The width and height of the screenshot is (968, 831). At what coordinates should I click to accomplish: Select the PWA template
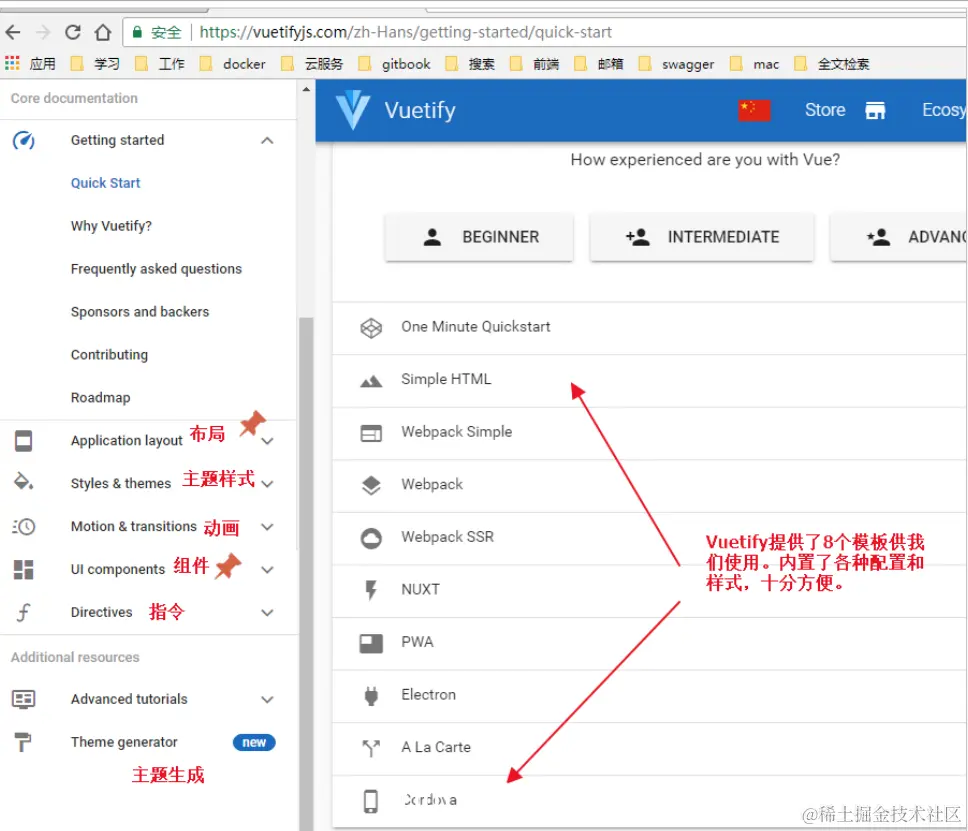coord(649,643)
